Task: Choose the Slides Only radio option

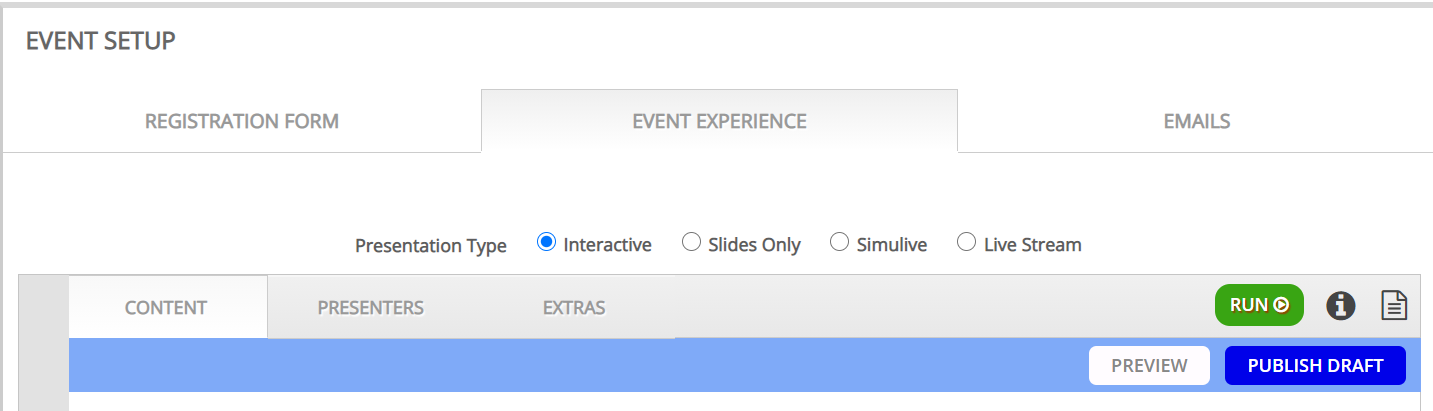Action: [691, 242]
